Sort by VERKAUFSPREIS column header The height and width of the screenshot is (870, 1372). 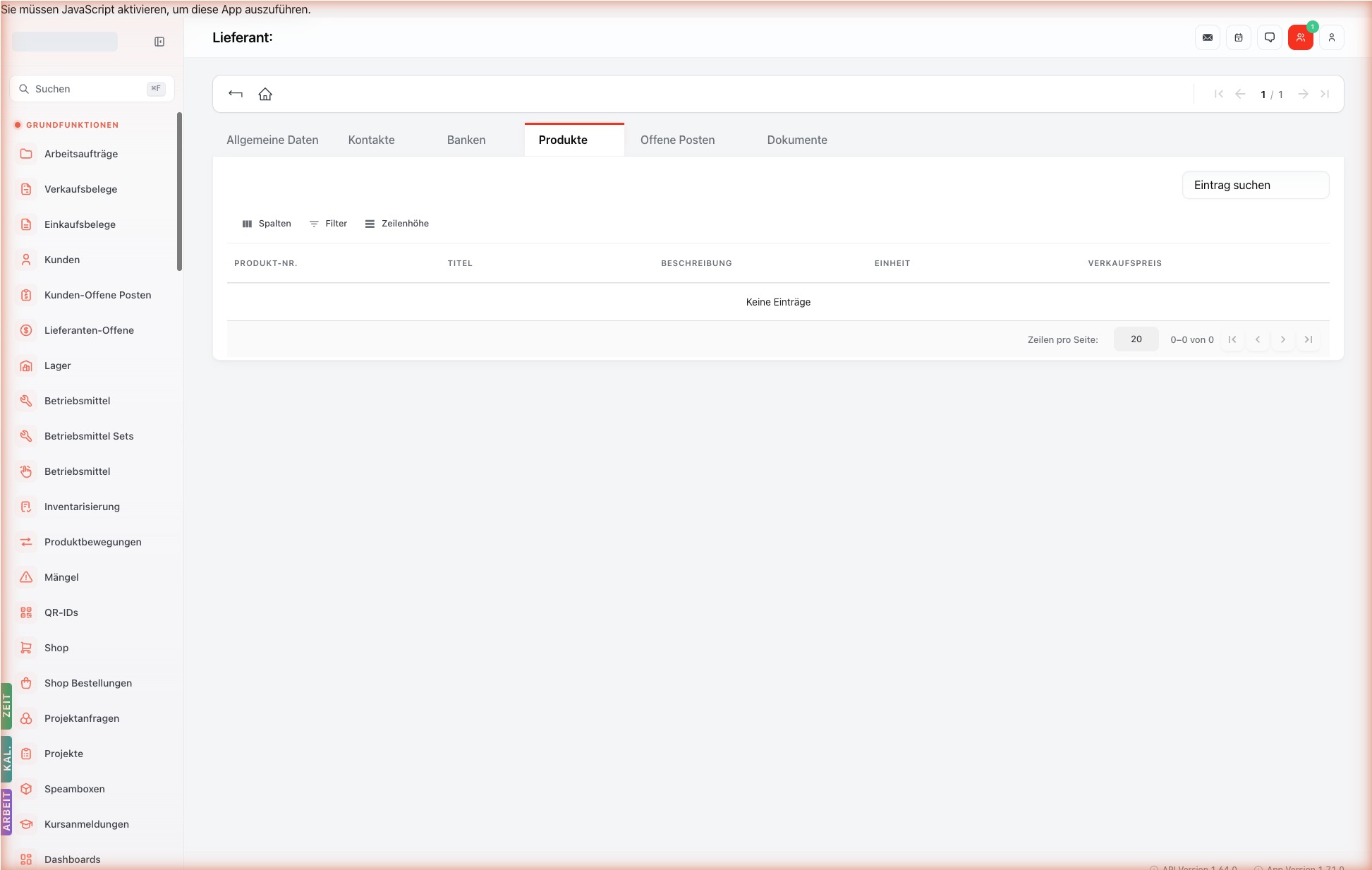point(1124,263)
